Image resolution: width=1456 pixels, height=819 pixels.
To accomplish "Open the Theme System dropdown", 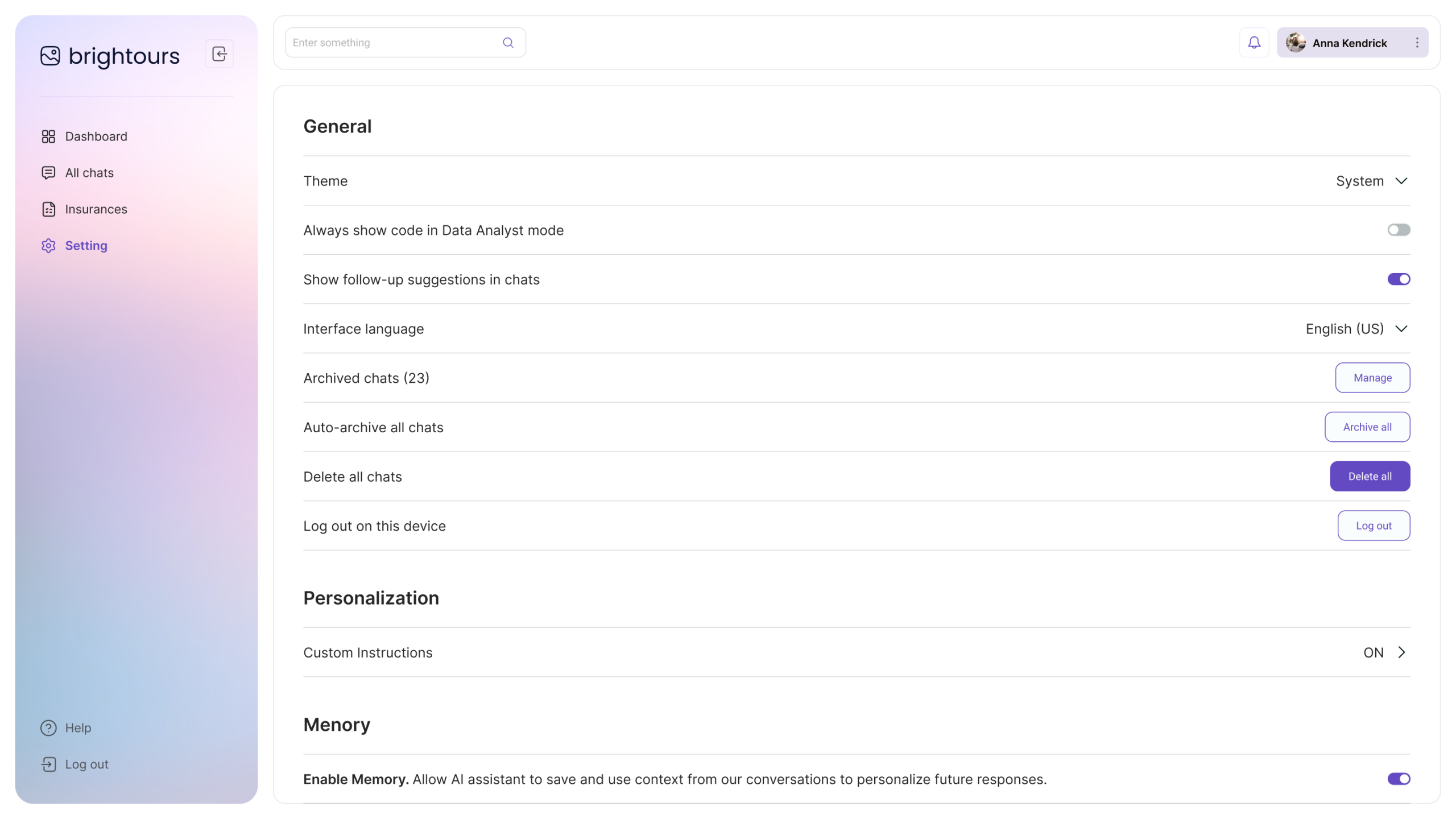I will [1371, 181].
